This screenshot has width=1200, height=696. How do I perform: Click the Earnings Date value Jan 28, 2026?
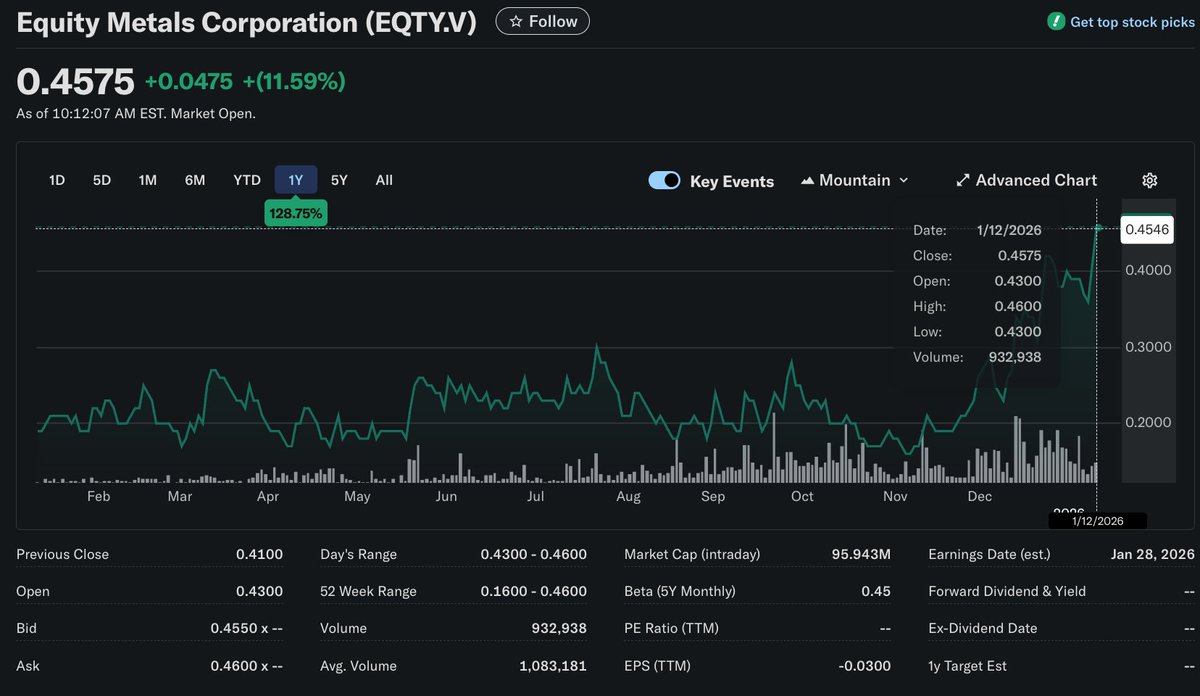(x=1153, y=554)
